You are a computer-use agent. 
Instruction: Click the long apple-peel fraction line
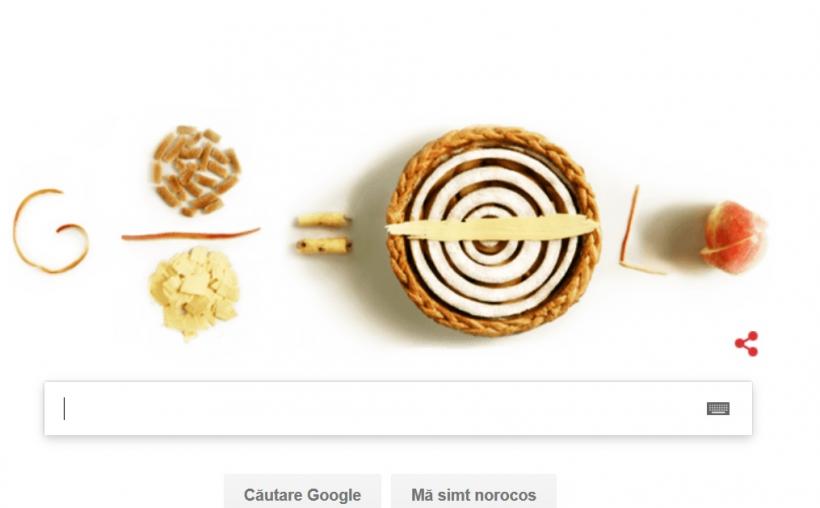[x=190, y=235]
